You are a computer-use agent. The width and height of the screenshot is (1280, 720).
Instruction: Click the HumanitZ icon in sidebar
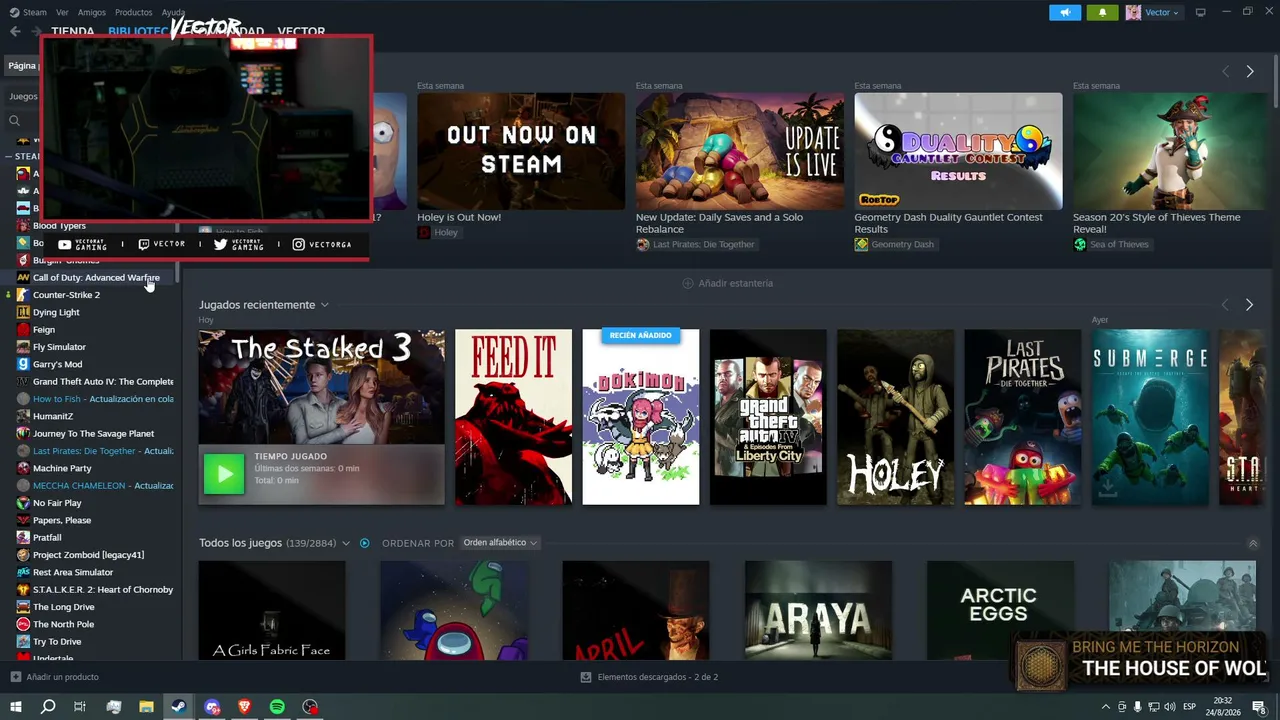coord(23,416)
